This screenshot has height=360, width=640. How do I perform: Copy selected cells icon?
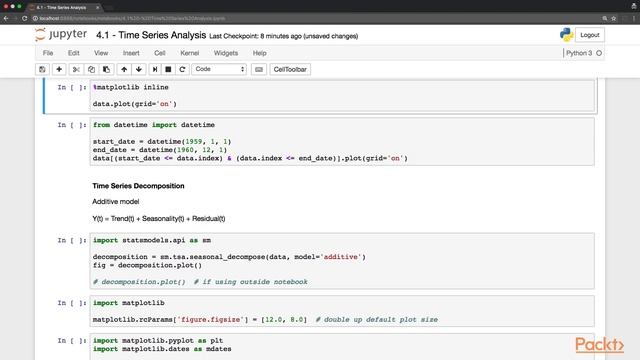pos(91,69)
